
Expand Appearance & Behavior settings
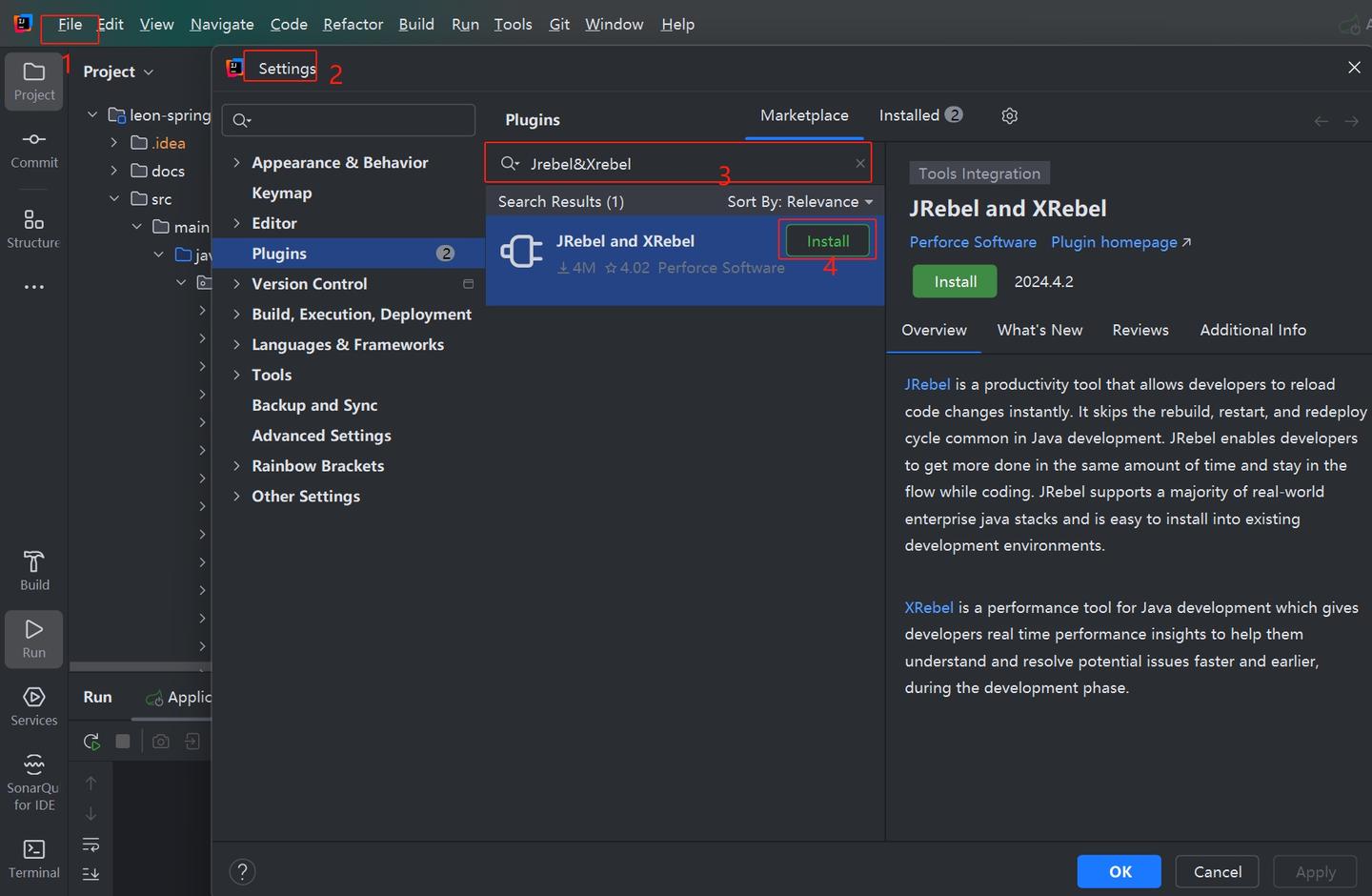tap(236, 163)
